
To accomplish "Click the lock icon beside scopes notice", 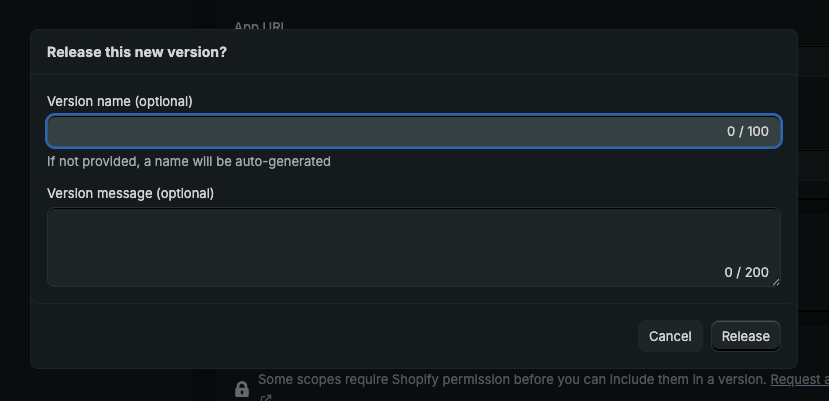I will pyautogui.click(x=241, y=389).
